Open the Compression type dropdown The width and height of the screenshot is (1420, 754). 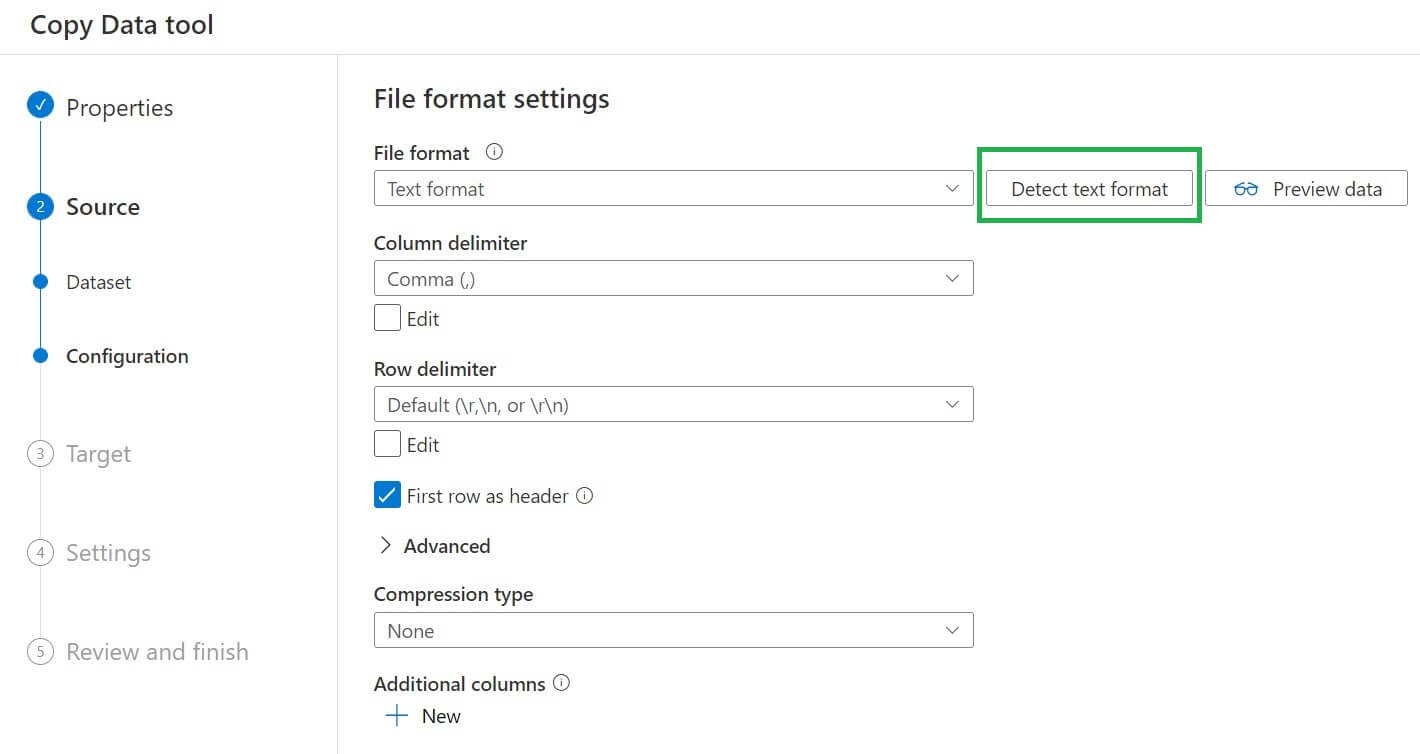pyautogui.click(x=673, y=630)
